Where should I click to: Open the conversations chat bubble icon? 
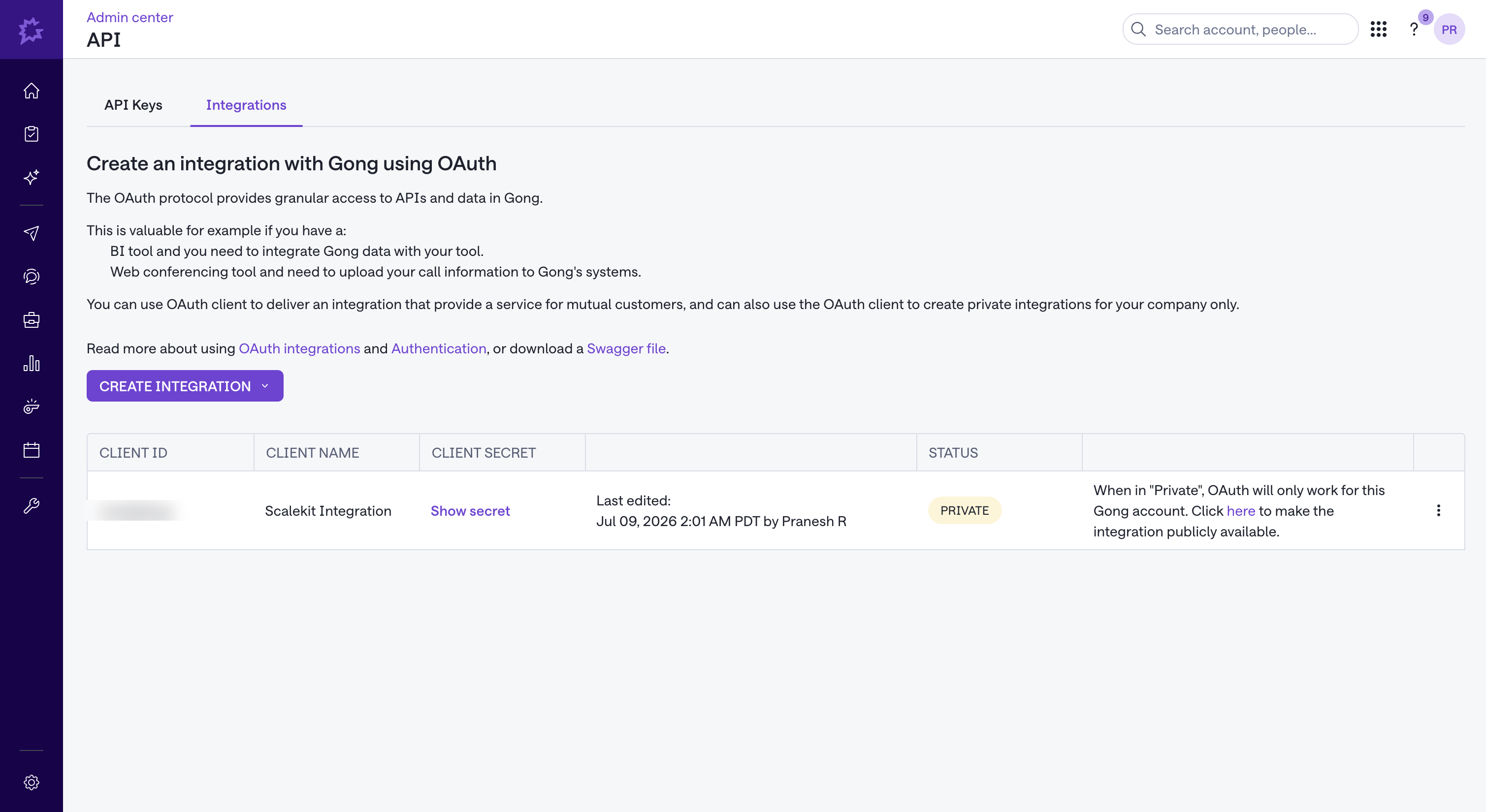(31, 277)
